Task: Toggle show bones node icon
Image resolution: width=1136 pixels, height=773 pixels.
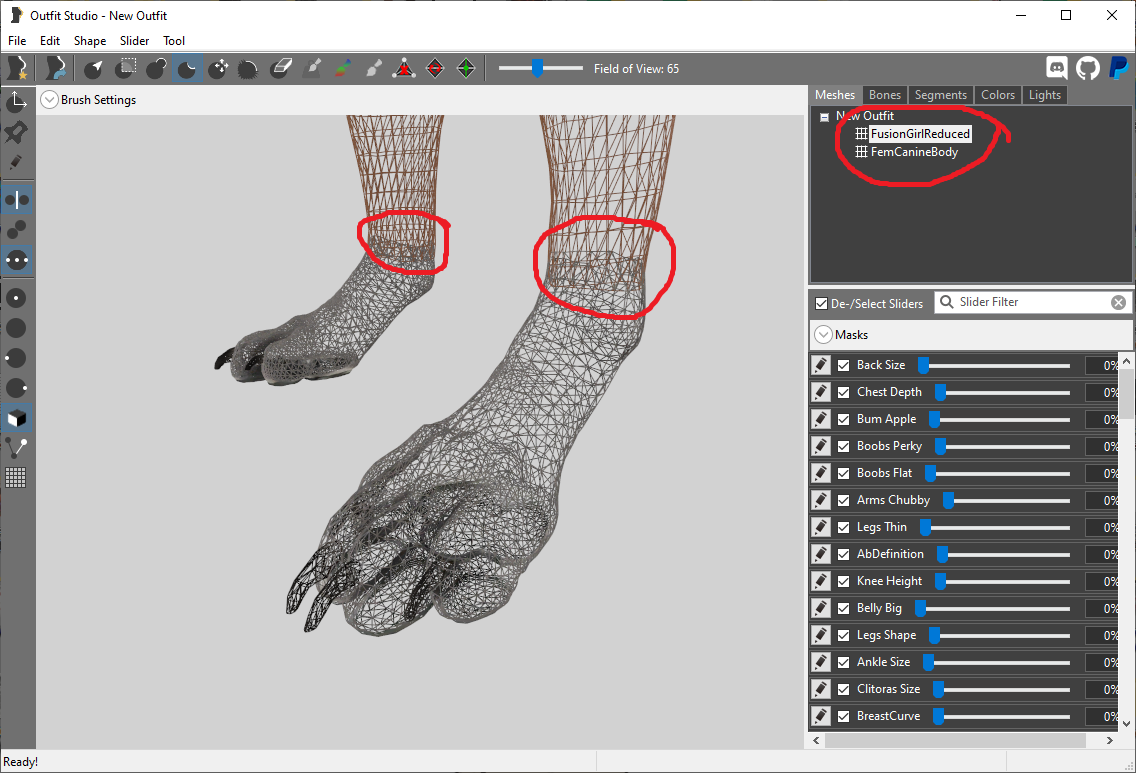Action: [16, 448]
